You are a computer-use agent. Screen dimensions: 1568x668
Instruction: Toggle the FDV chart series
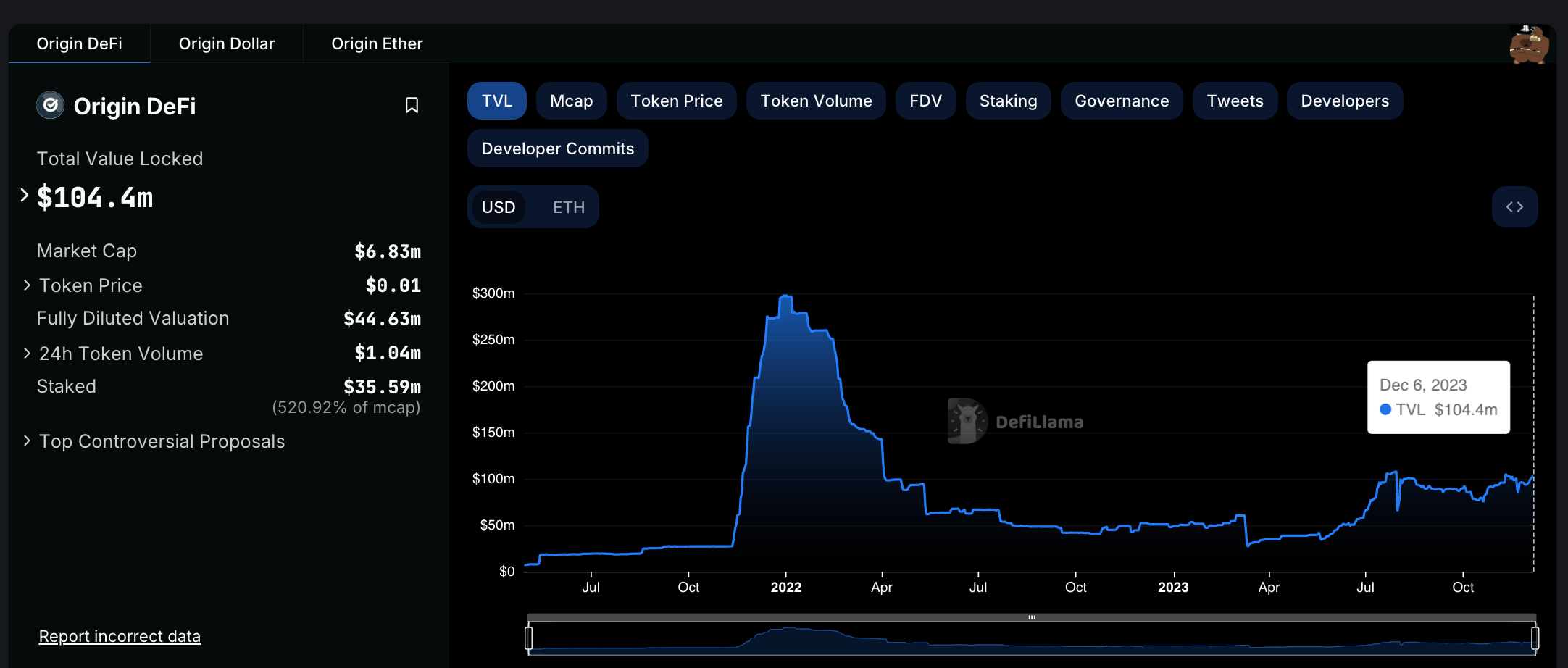click(x=925, y=101)
